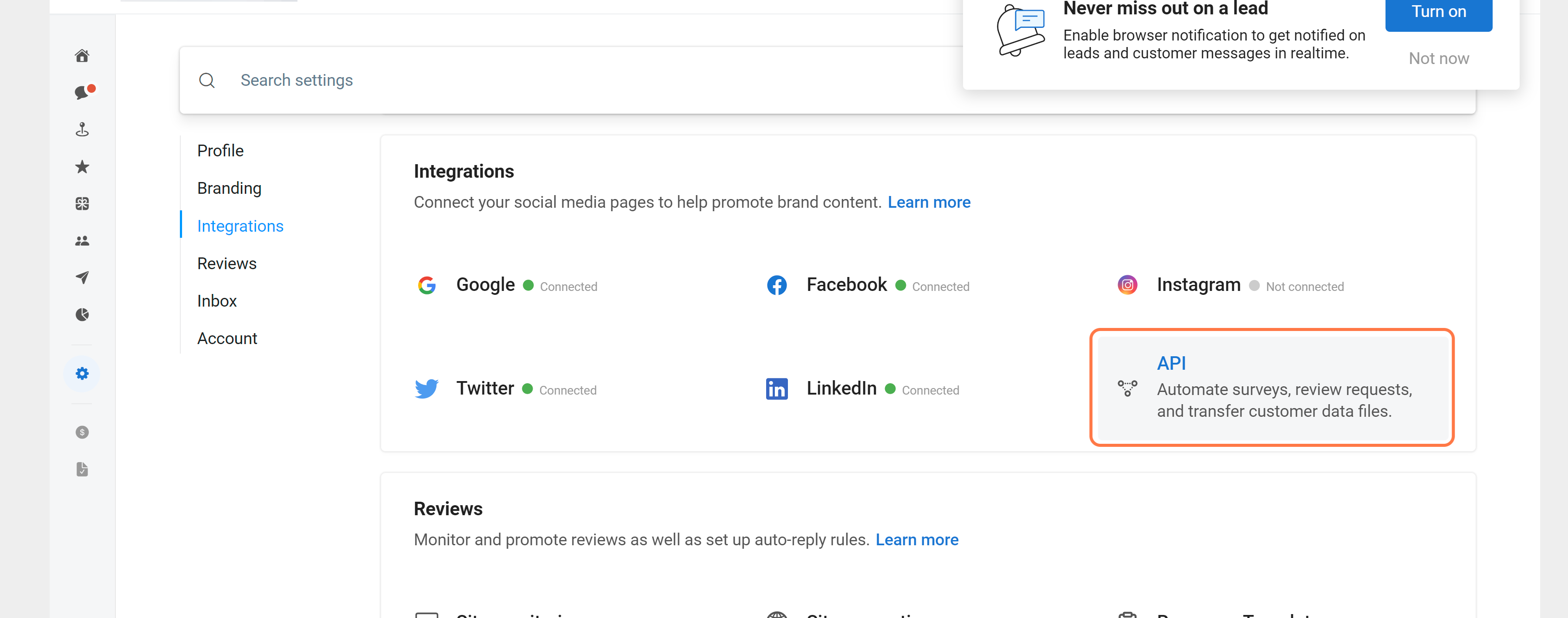Screen dimensions: 1568x618
Task: Click Turn on notifications button
Action: tap(1438, 12)
